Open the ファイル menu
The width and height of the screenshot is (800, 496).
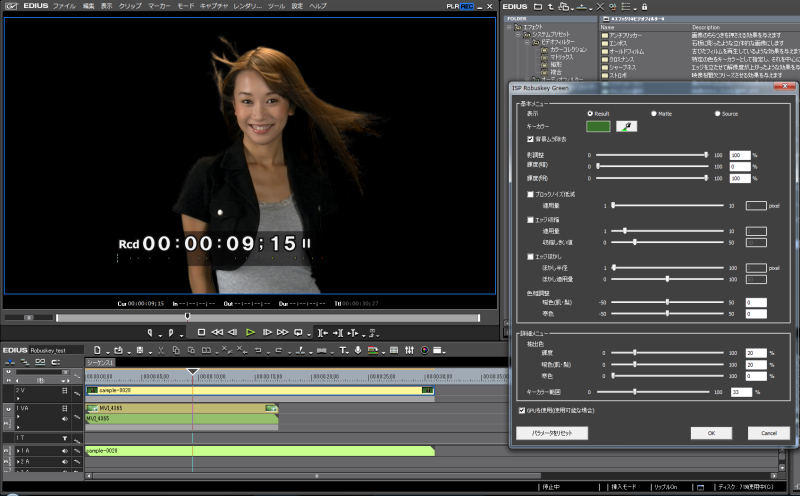64,6
